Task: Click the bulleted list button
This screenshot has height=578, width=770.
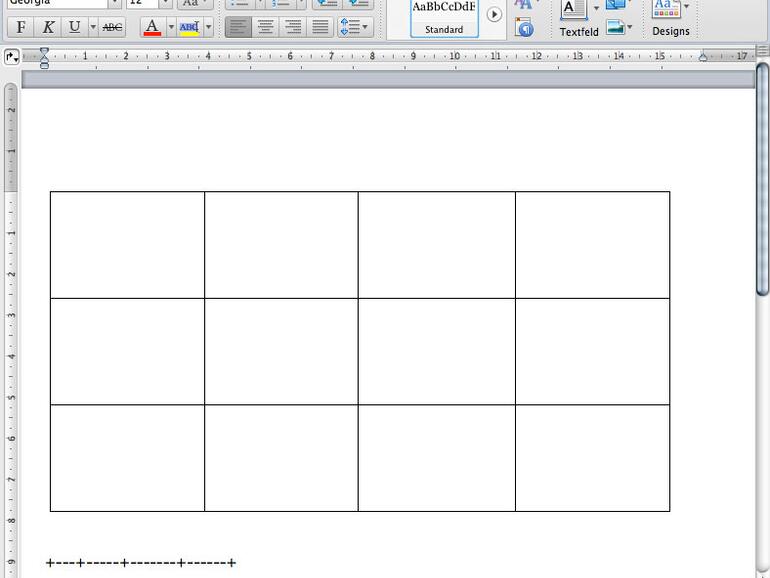Action: (x=240, y=3)
